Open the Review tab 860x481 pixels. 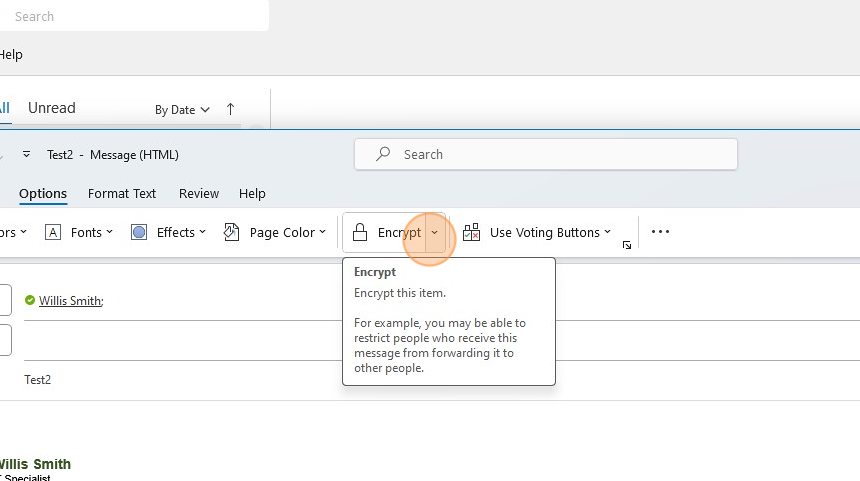tap(199, 194)
